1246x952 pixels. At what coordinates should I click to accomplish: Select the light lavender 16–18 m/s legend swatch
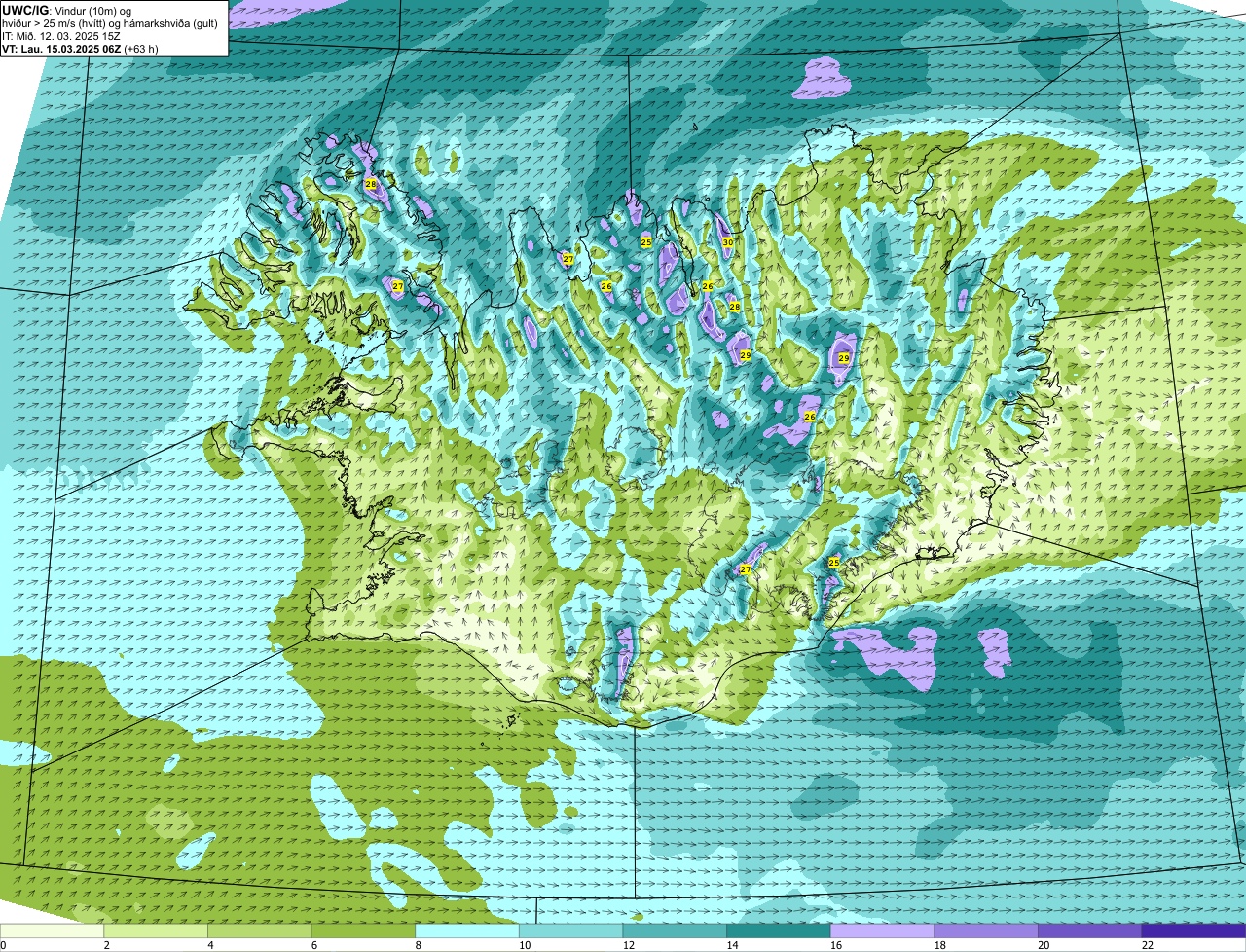point(882,931)
